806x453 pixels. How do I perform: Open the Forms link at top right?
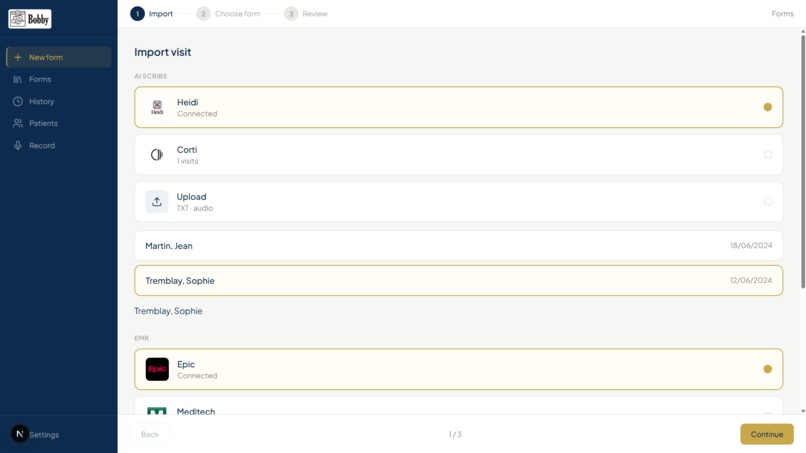[x=782, y=14]
